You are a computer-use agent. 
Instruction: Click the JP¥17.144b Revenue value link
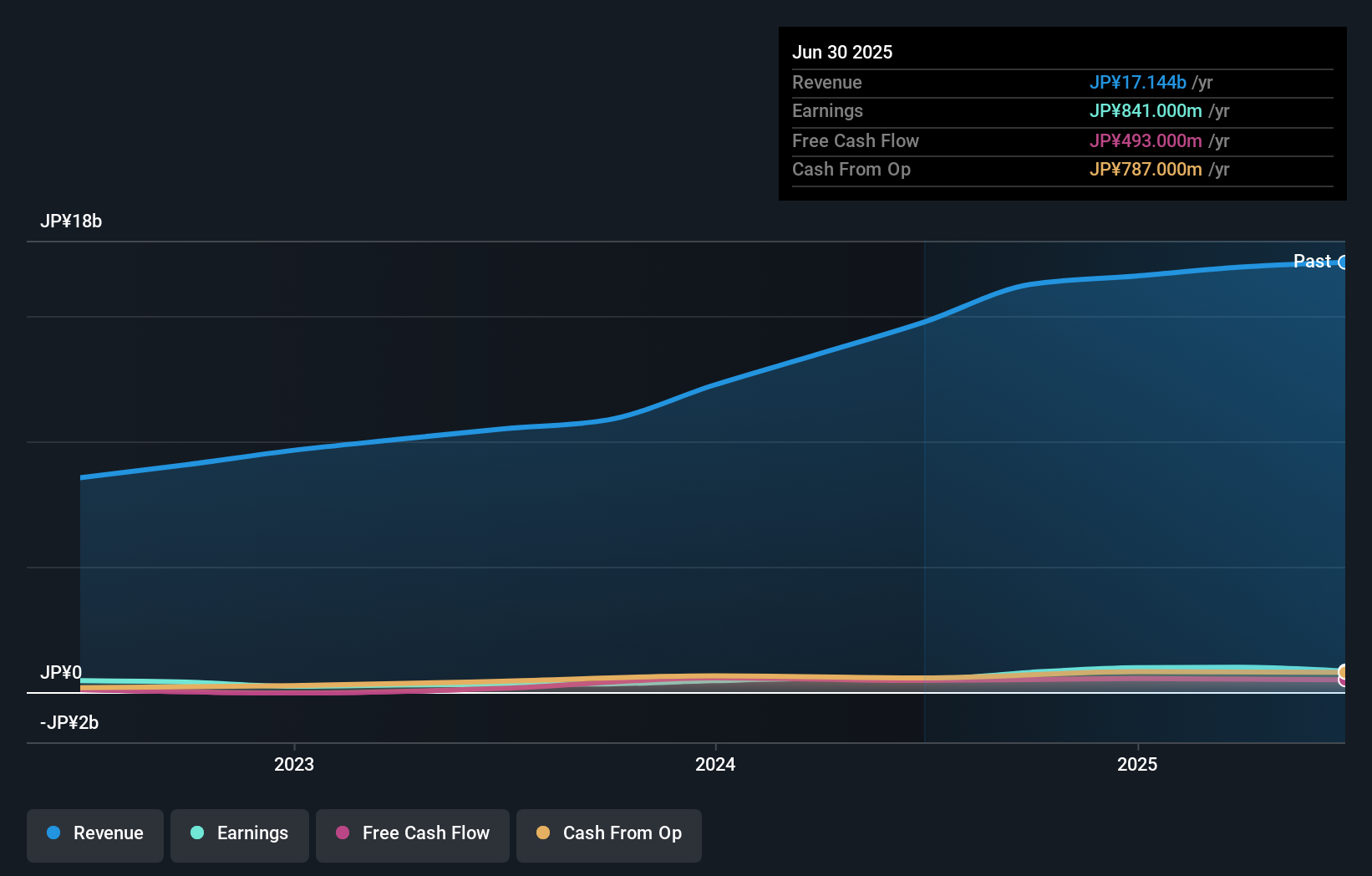[1137, 82]
